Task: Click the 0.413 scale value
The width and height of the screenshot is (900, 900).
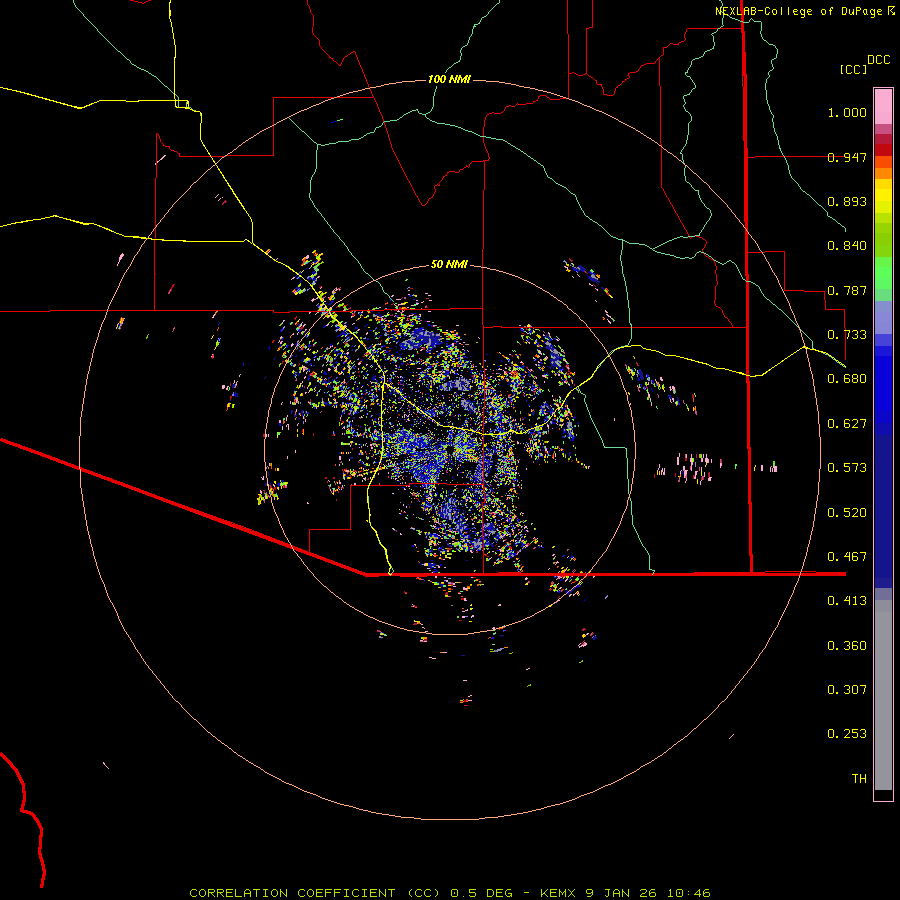Action: click(847, 601)
